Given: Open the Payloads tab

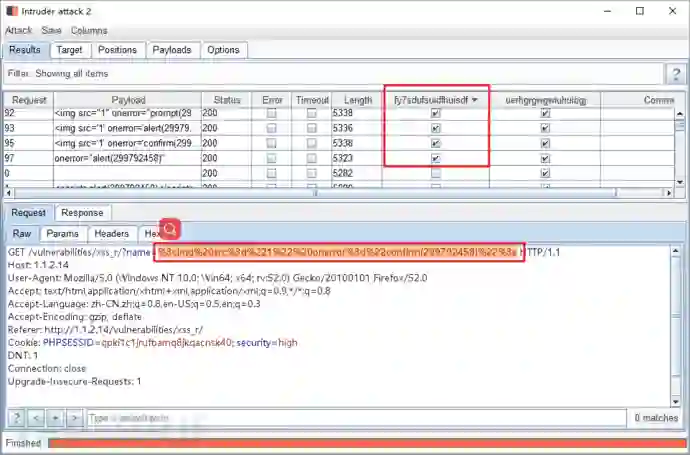Looking at the screenshot, I should click(x=172, y=50).
